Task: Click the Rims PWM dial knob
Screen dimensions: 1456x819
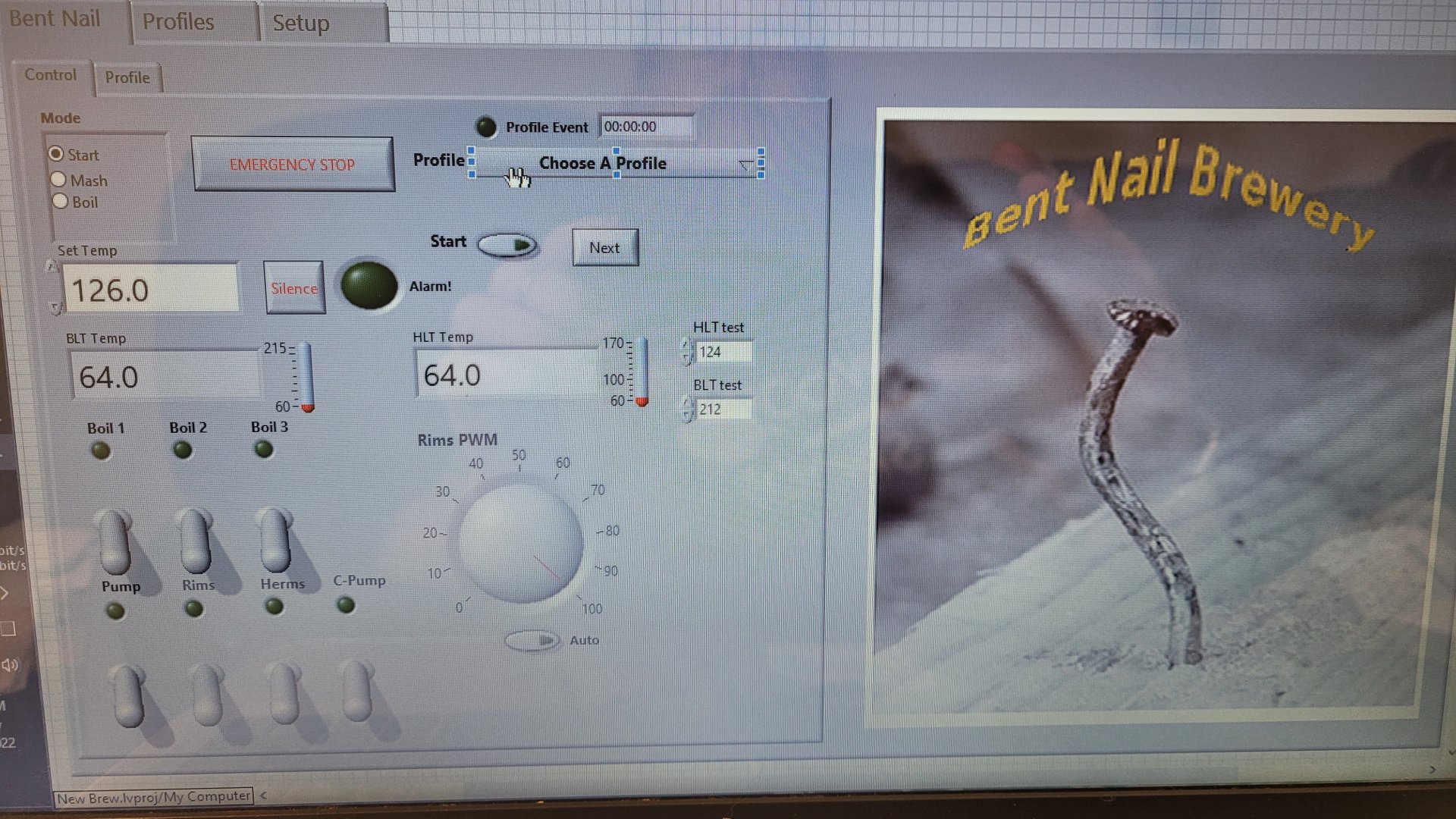Action: (521, 543)
